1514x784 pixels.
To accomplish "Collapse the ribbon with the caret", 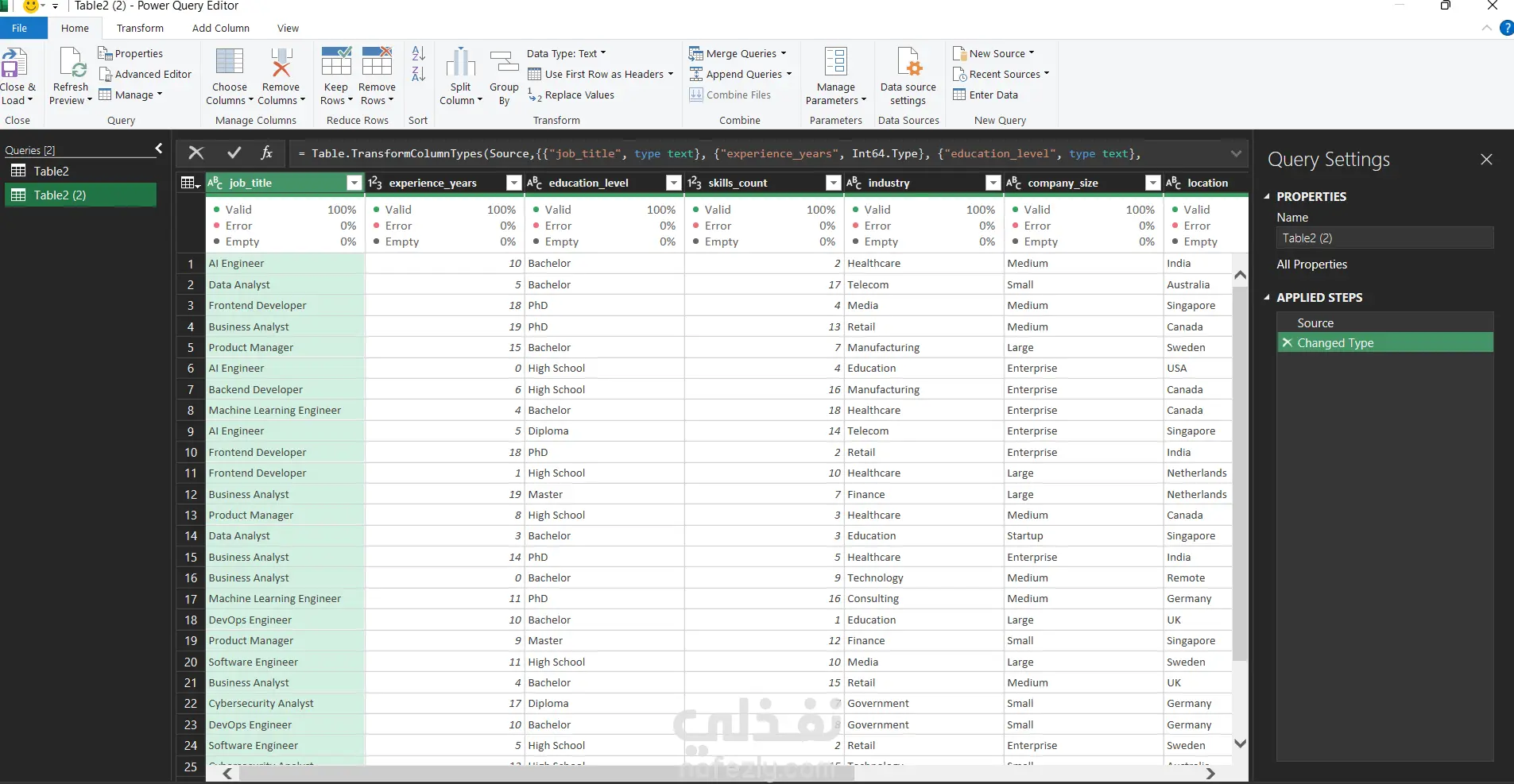I will [1486, 28].
